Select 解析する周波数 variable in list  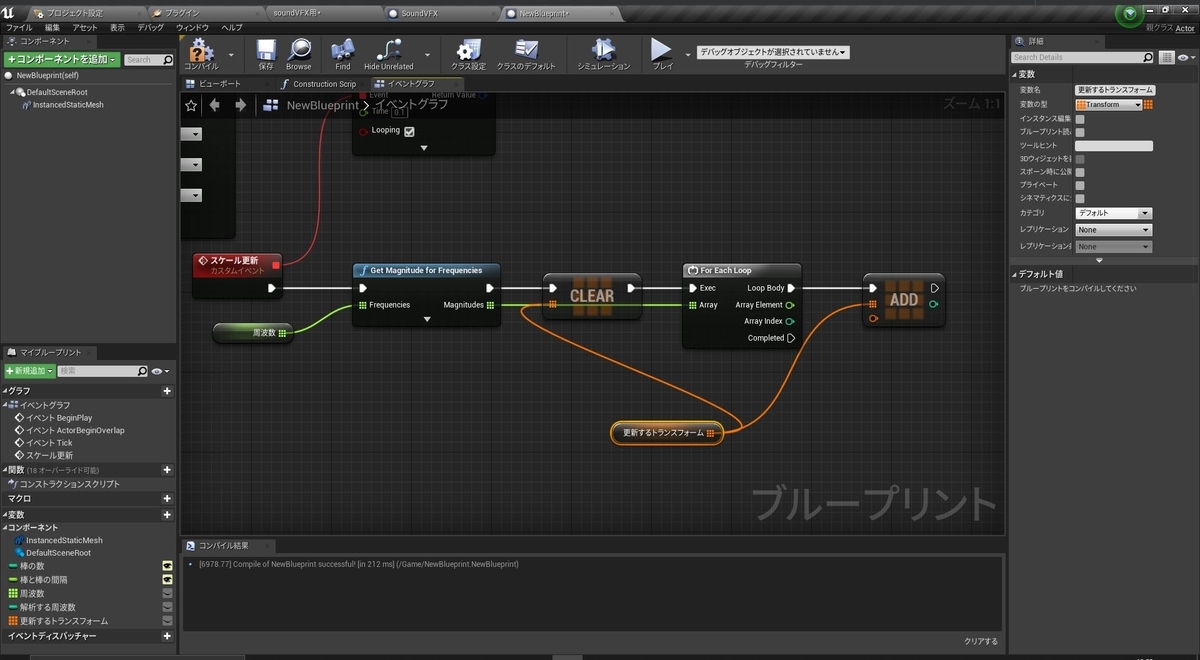click(48, 607)
